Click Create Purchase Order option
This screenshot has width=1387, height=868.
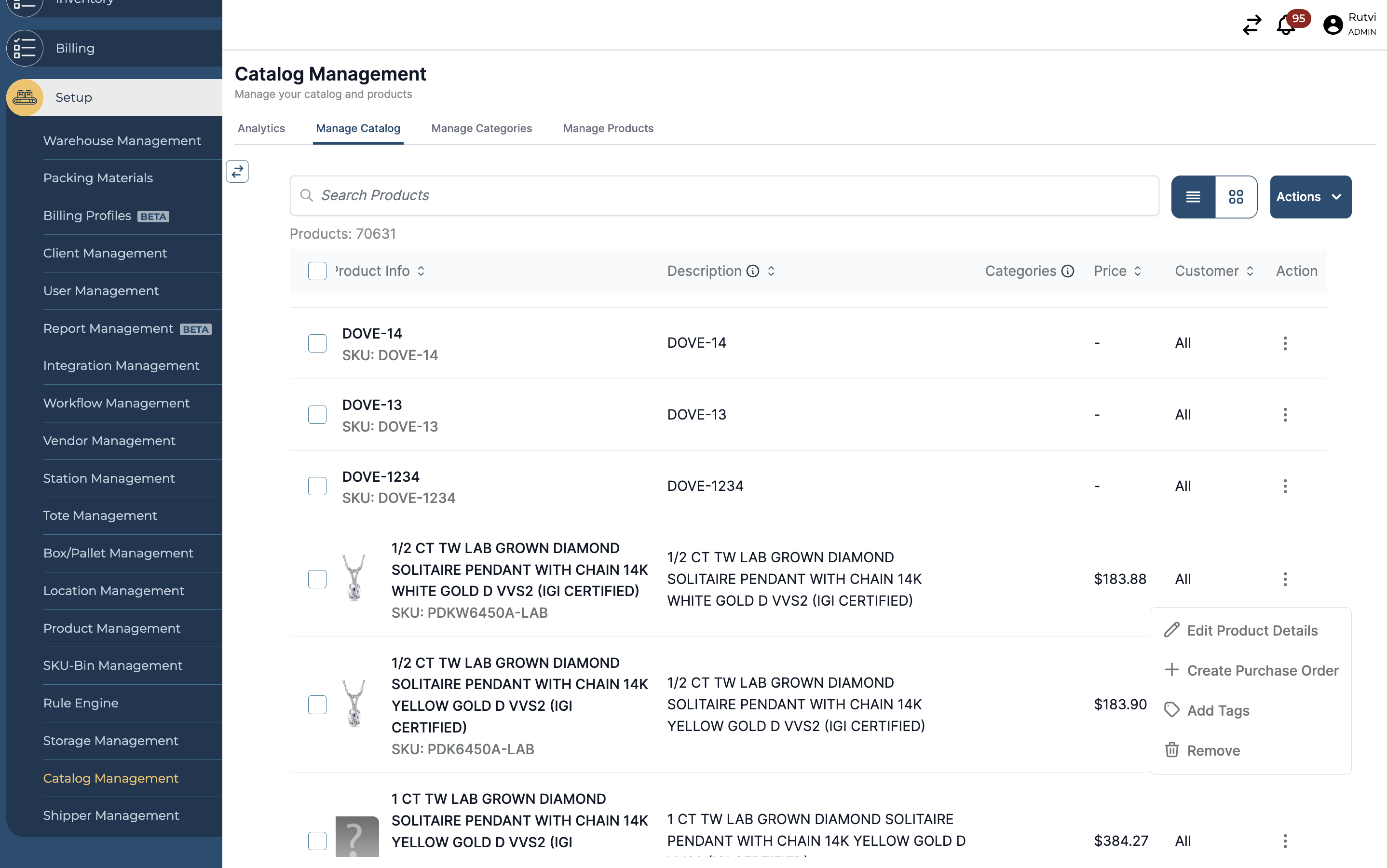[1263, 670]
